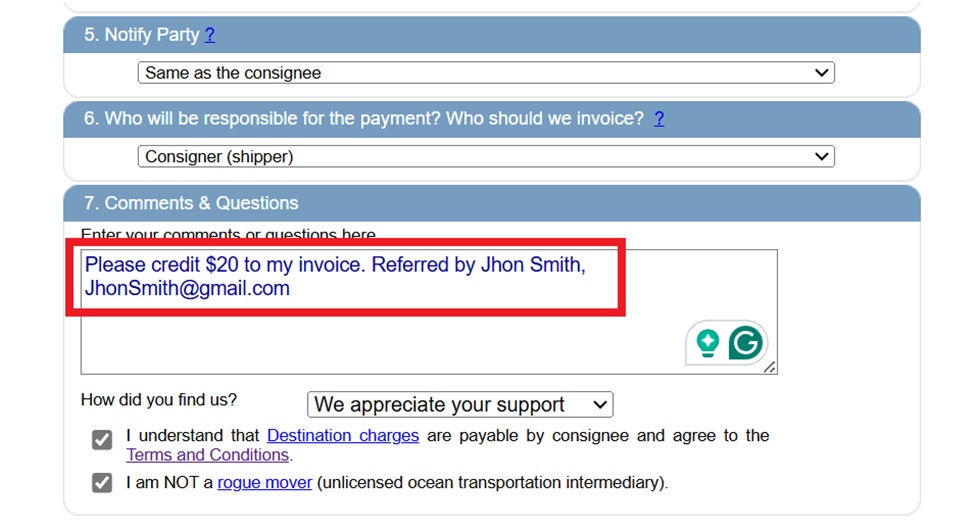Image resolution: width=979 pixels, height=530 pixels.
Task: Open Grammarly lightbulb suggestions icon
Action: click(x=708, y=343)
